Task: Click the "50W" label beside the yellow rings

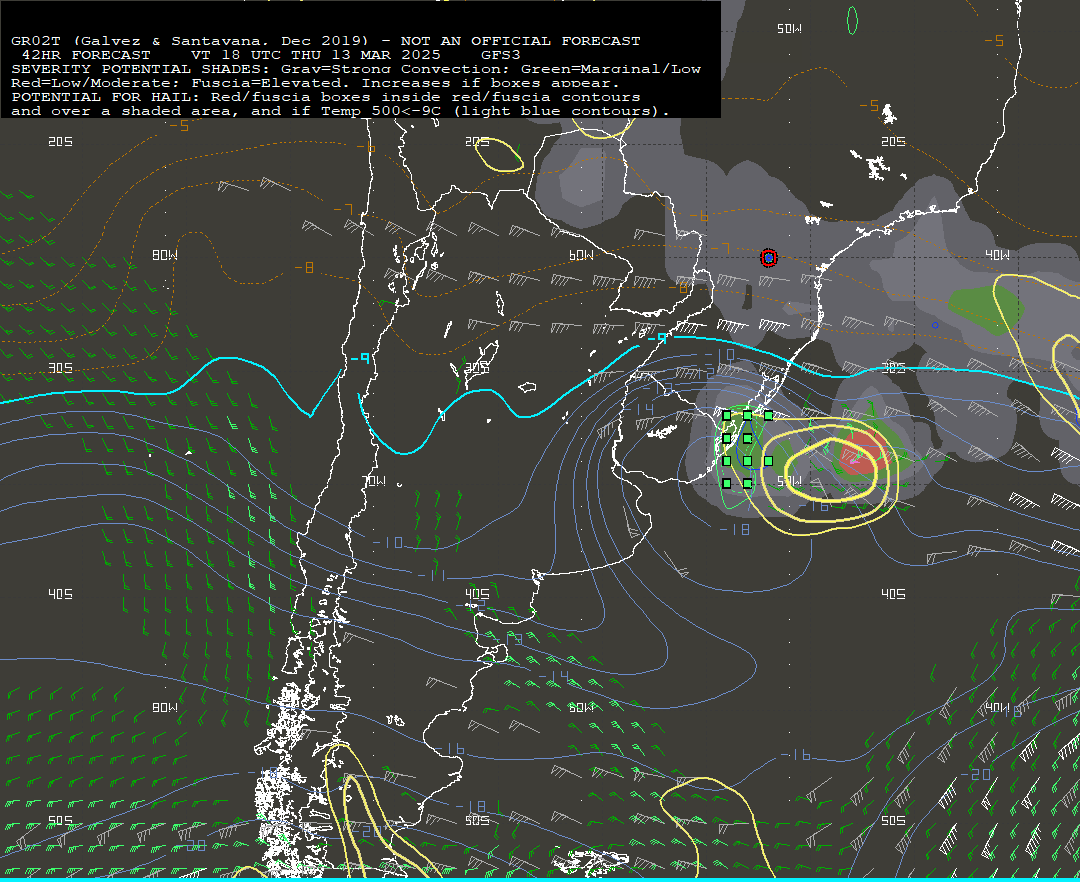Action: [789, 481]
